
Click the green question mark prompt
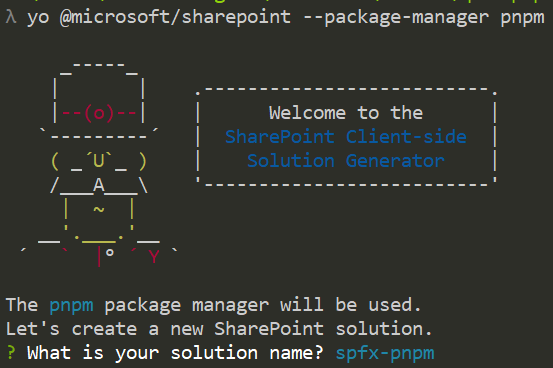11,352
